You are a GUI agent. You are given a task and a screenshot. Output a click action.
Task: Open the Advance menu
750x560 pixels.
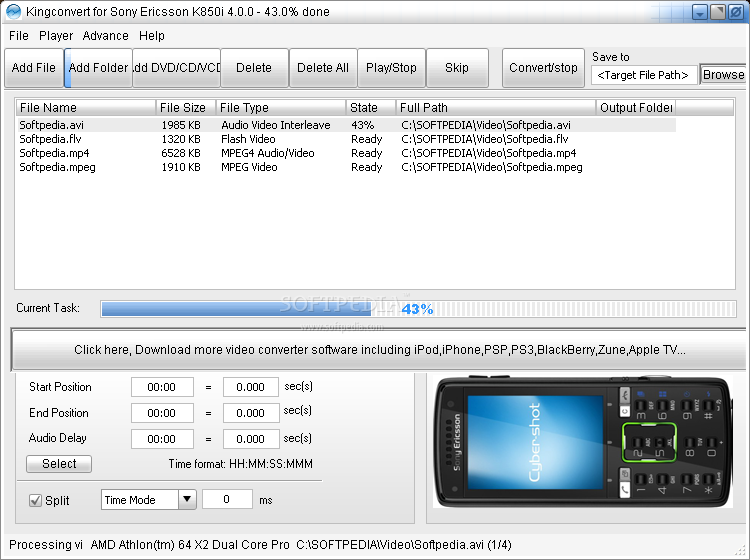105,36
